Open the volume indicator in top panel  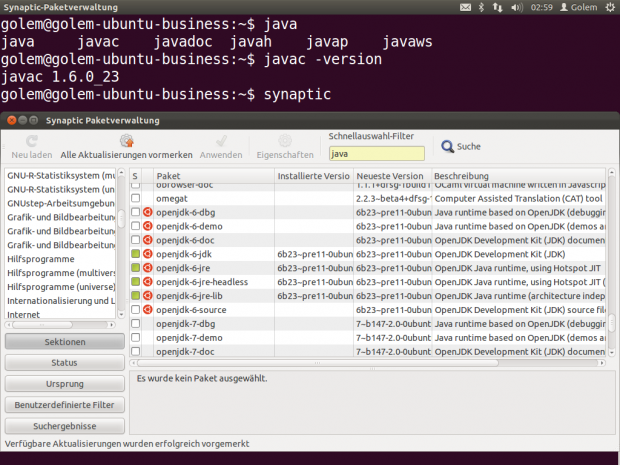click(517, 7)
